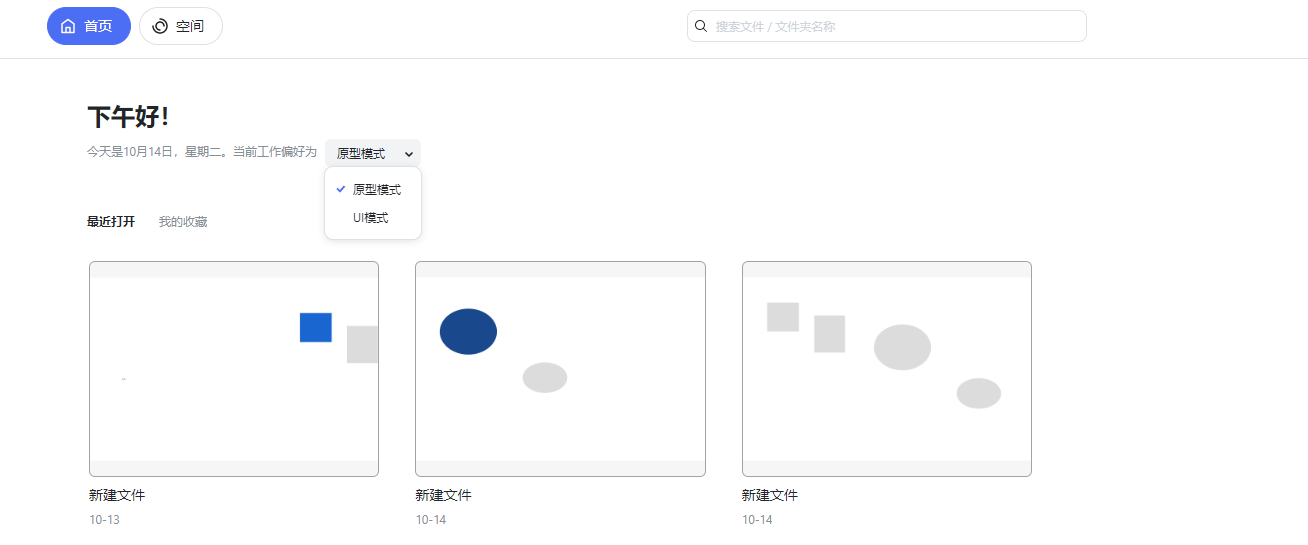1308x545 pixels.
Task: Open the 空间 space page
Action: point(189,26)
